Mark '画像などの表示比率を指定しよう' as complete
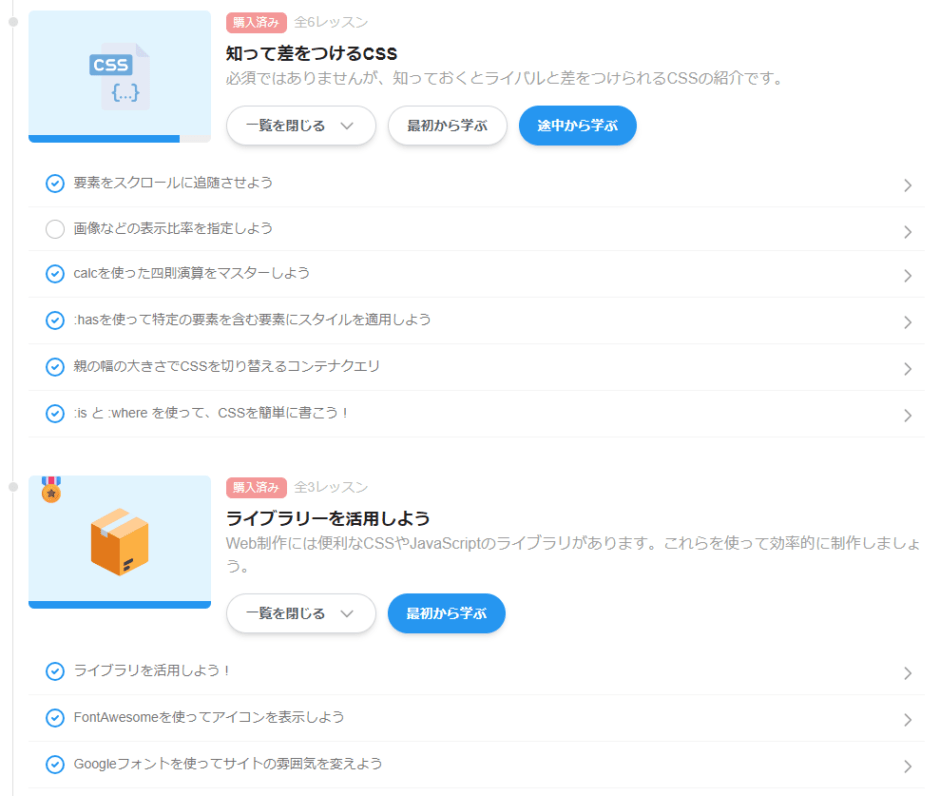The image size is (940, 796). [55, 229]
